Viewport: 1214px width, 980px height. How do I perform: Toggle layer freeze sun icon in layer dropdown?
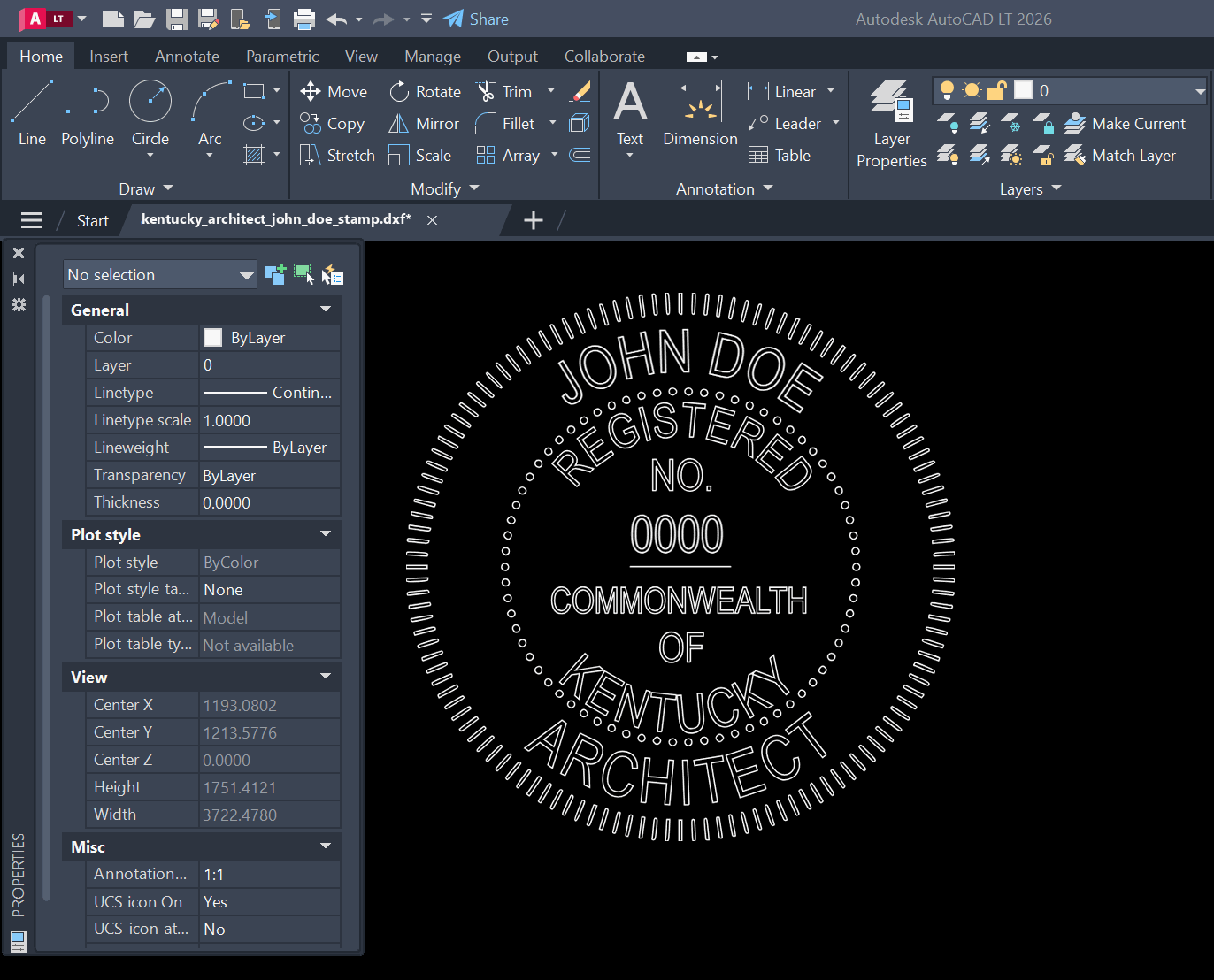click(972, 90)
